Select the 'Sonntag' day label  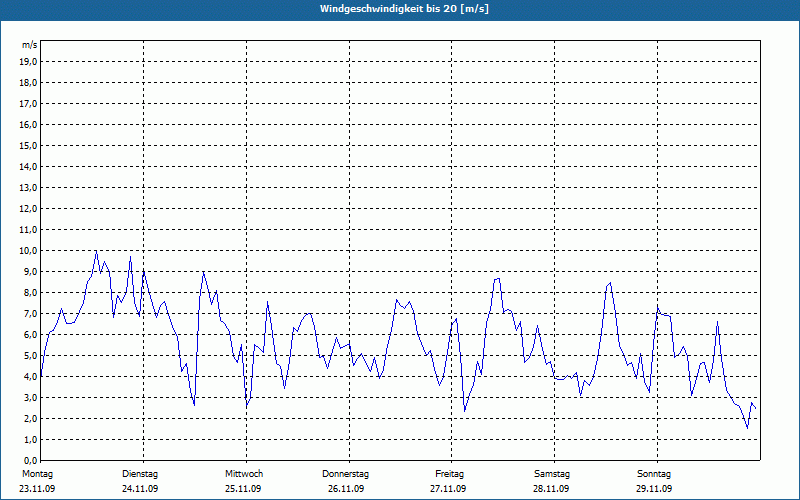coord(654,474)
